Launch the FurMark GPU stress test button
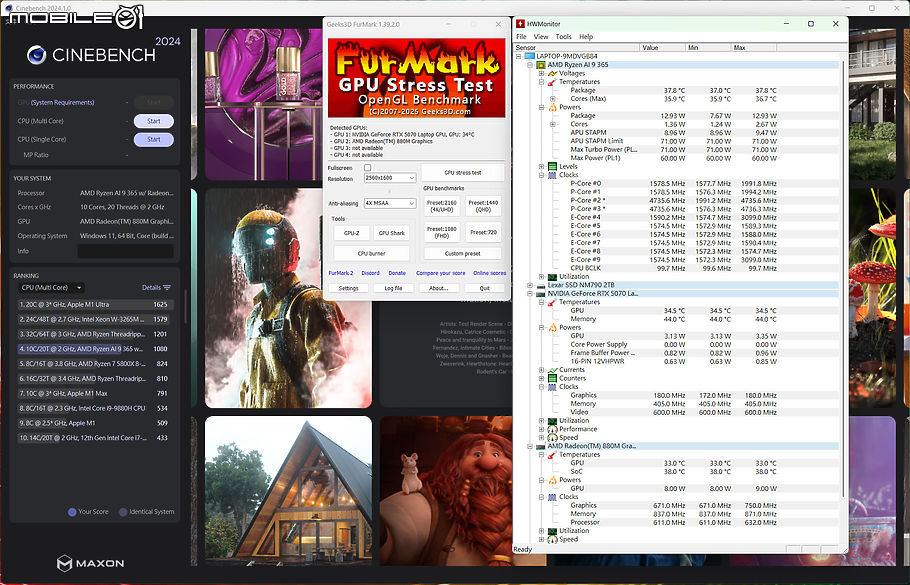The image size is (910, 585). tap(463, 172)
